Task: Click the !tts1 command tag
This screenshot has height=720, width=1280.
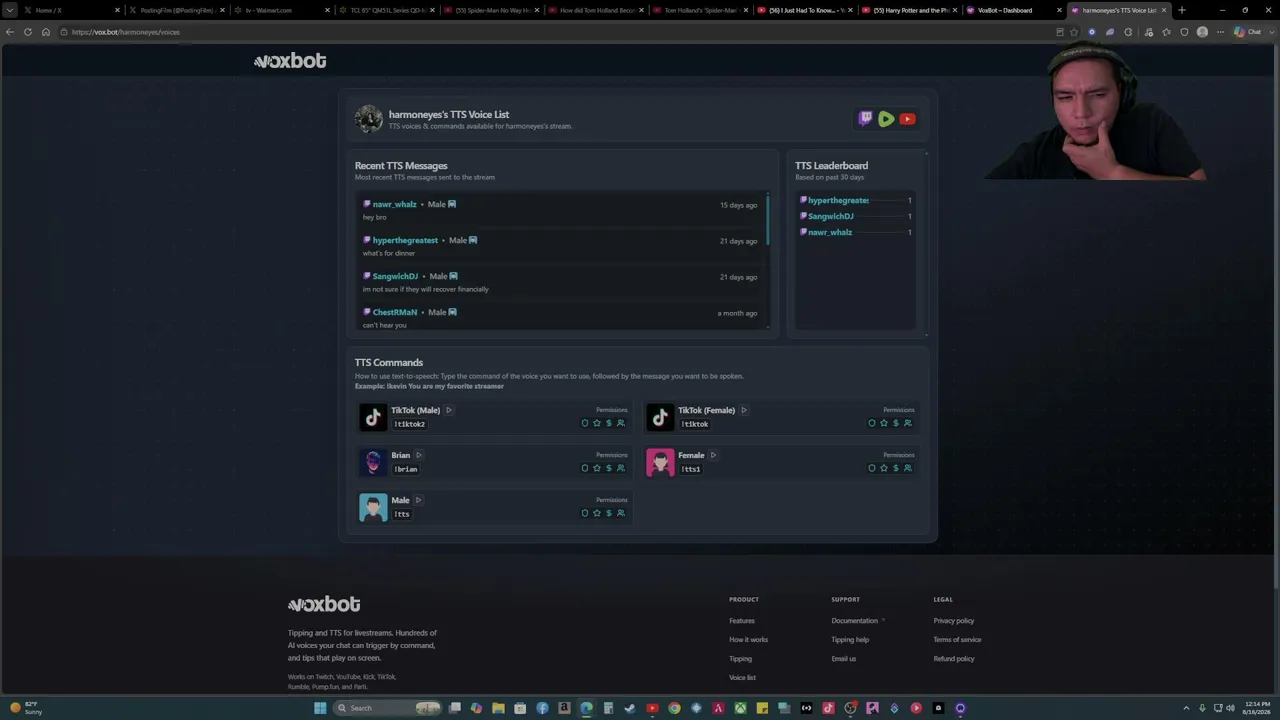Action: [690, 469]
